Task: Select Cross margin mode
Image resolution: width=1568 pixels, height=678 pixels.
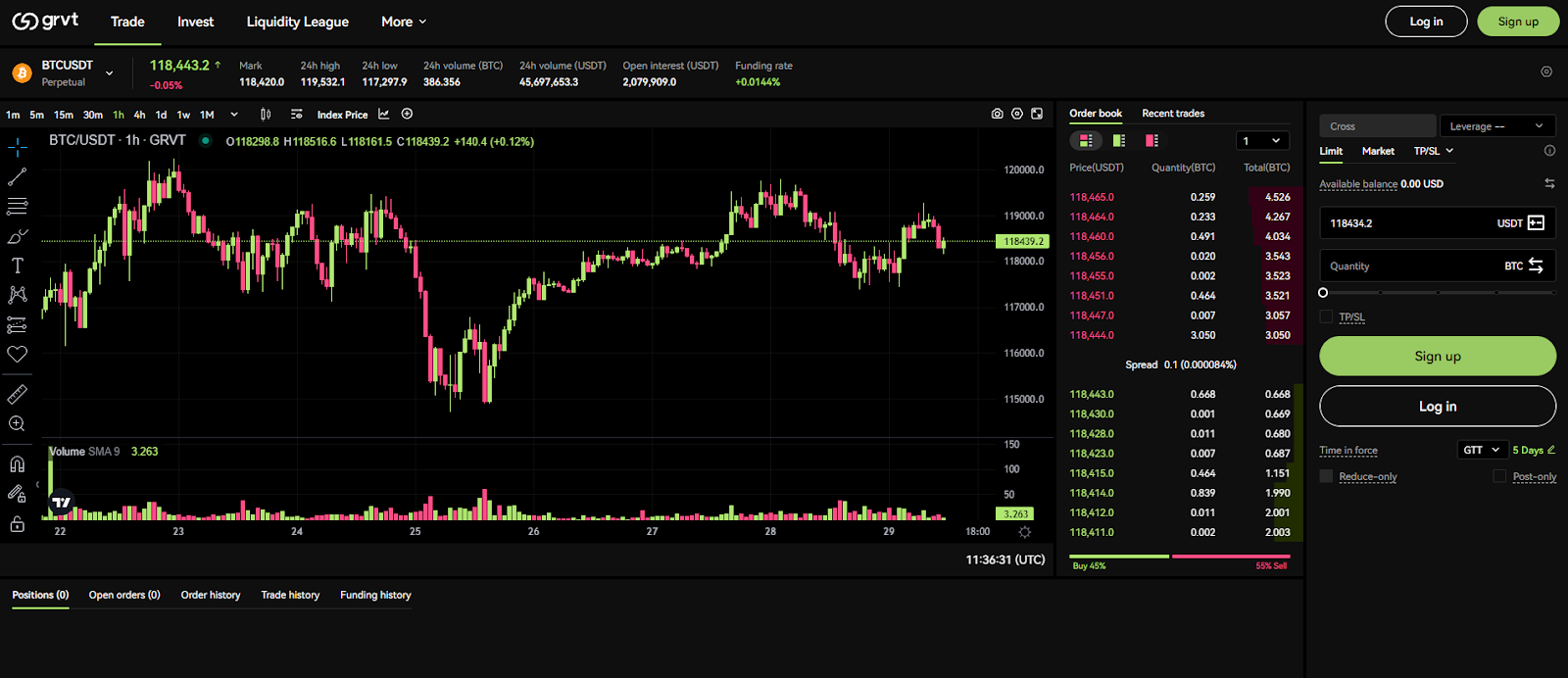Action: pos(1377,126)
